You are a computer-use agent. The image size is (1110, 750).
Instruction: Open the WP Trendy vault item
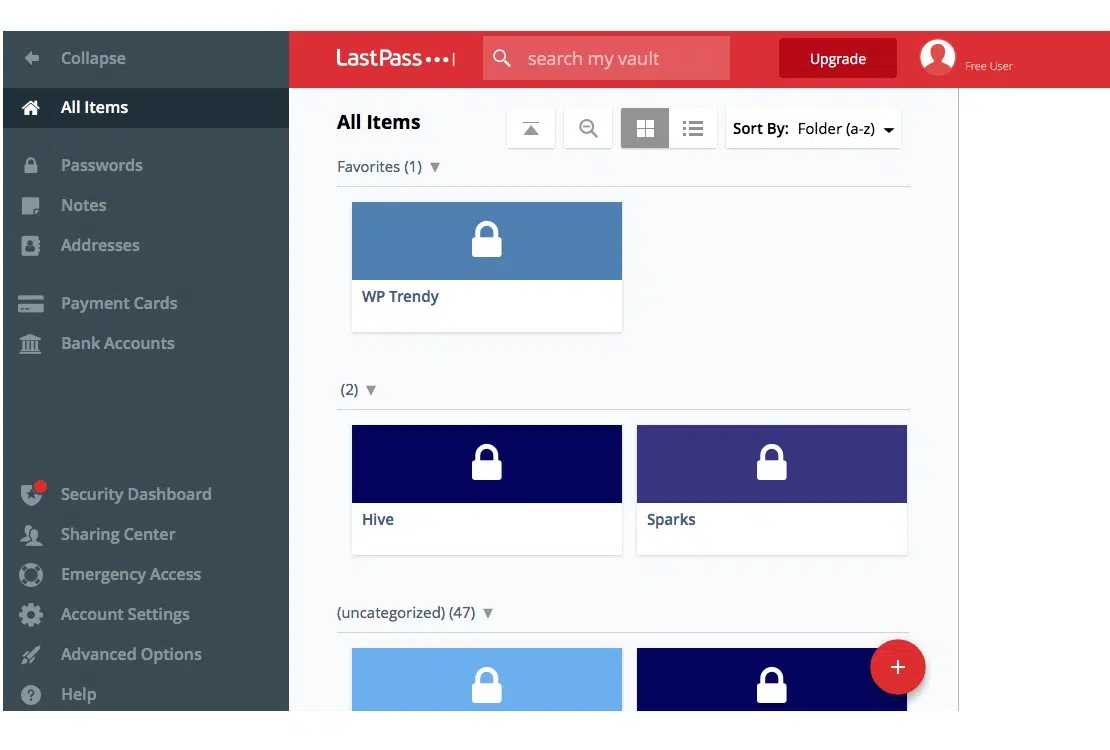[486, 266]
